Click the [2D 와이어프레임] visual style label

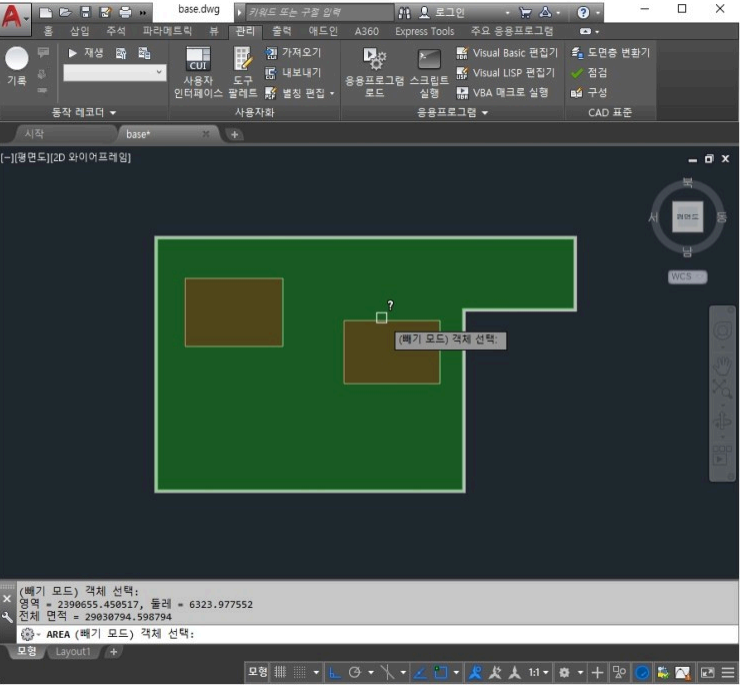(90, 157)
